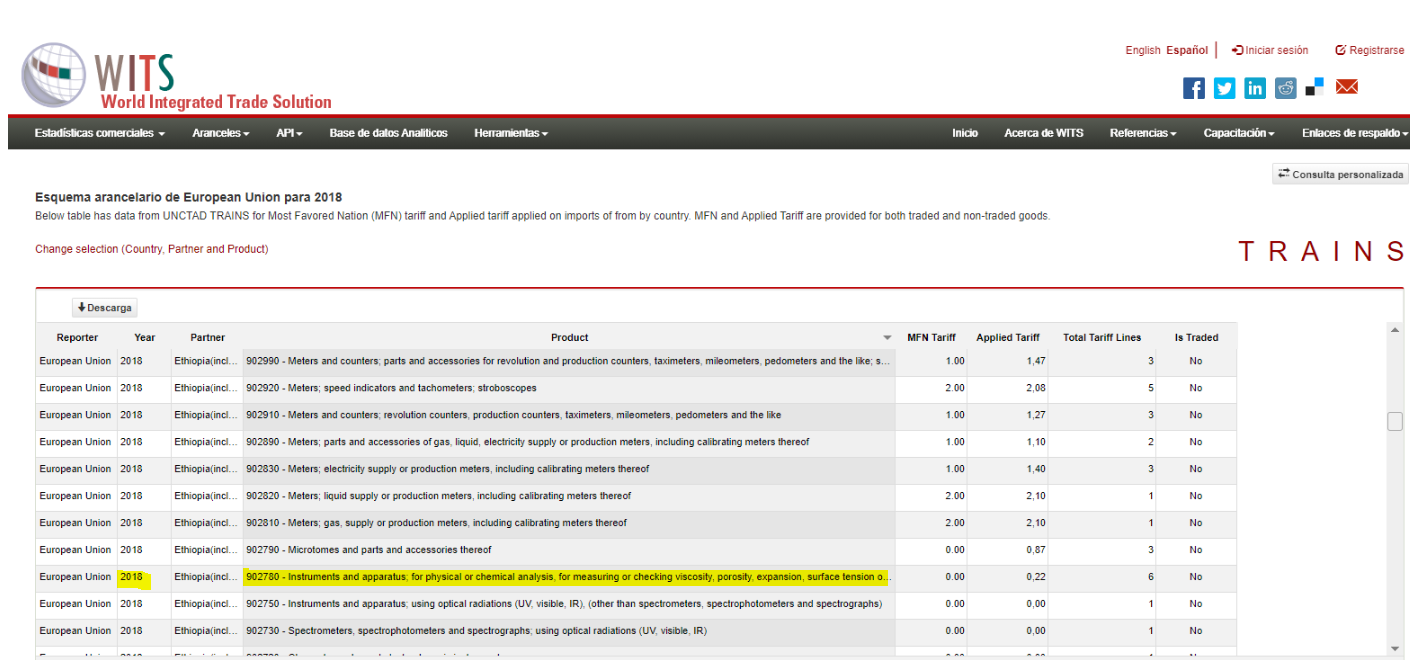Expand the Capacitación menu
1410x660 pixels.
1239,133
